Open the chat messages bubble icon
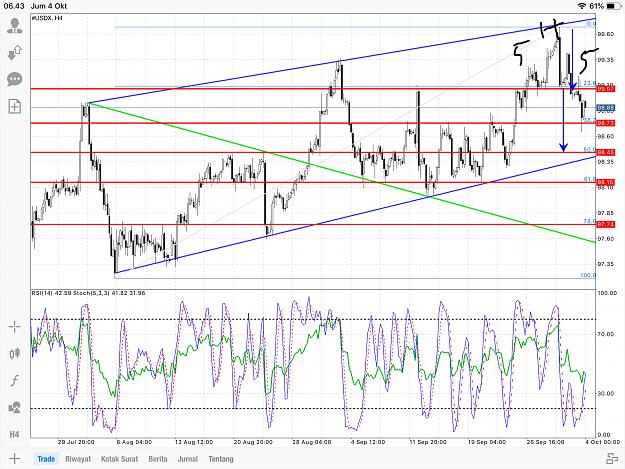The width and height of the screenshot is (625, 469). click(15, 79)
